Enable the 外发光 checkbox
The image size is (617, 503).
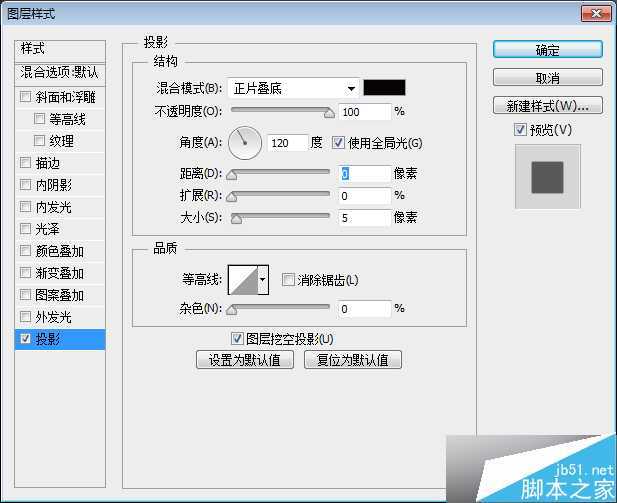[x=26, y=317]
